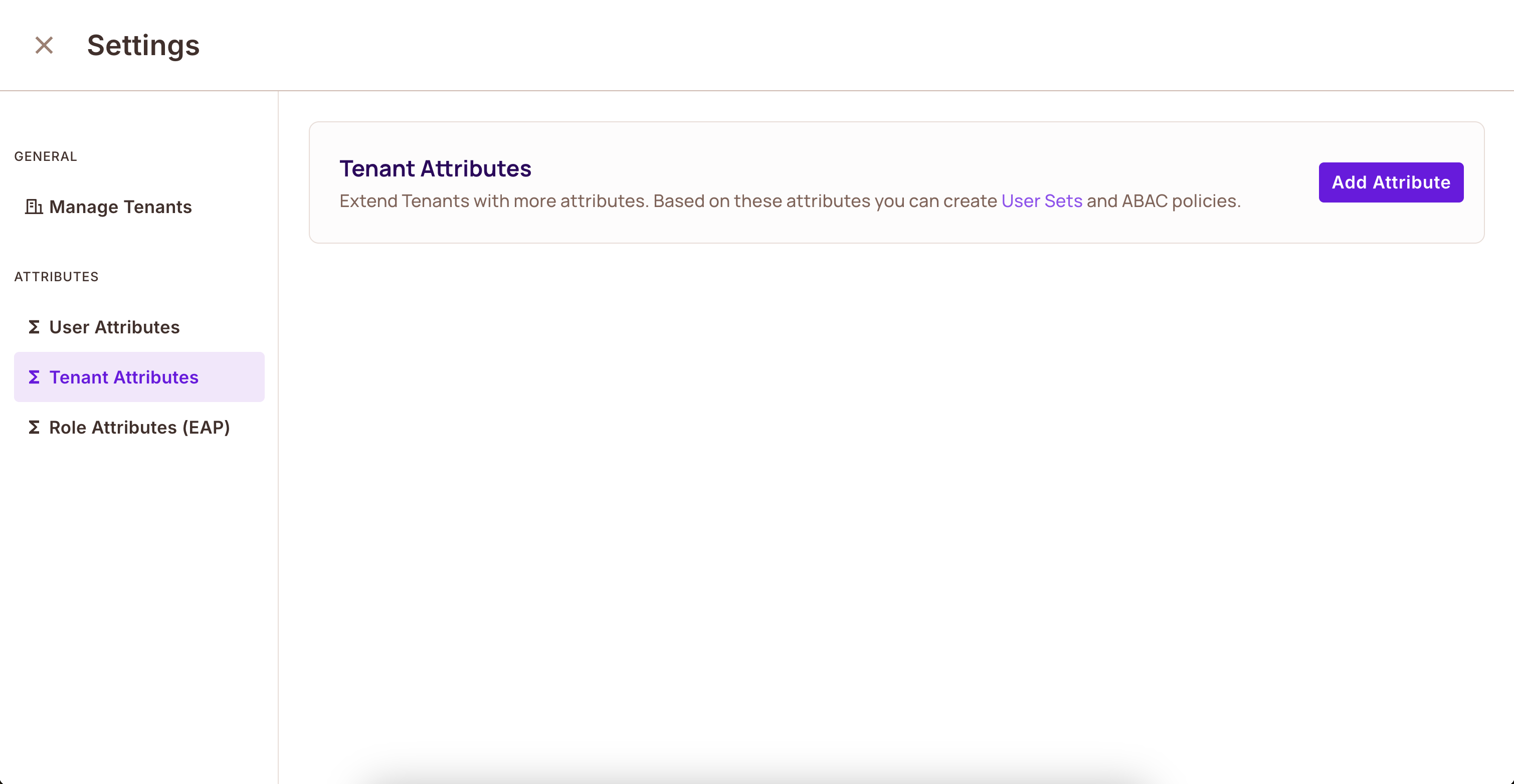Click the sigma icon beside Role Attributes
This screenshot has height=784, width=1514.
(34, 427)
